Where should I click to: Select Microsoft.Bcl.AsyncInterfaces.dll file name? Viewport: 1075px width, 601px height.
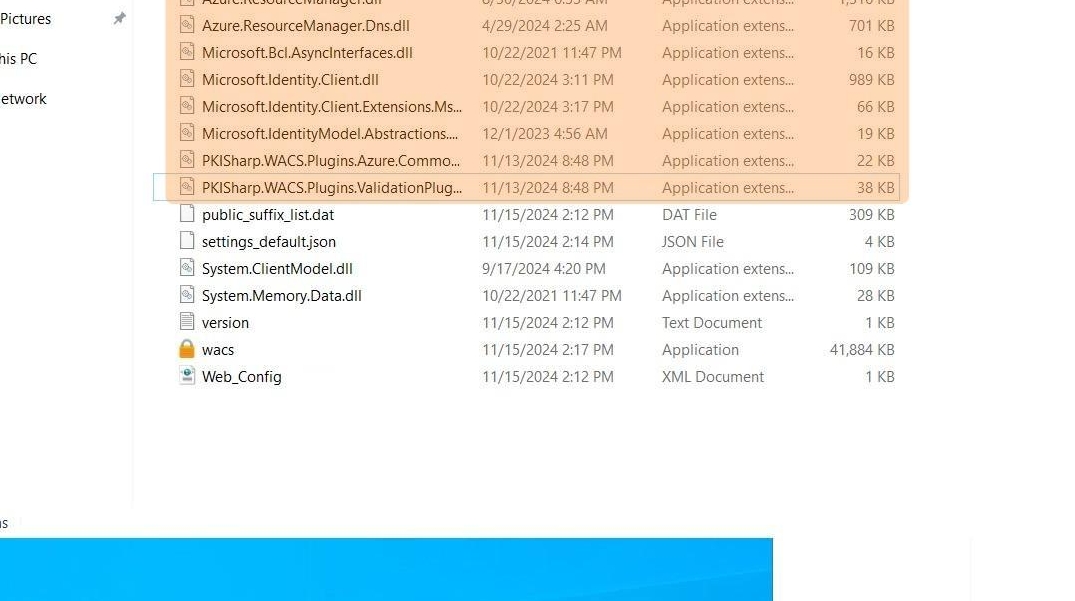click(x=307, y=53)
